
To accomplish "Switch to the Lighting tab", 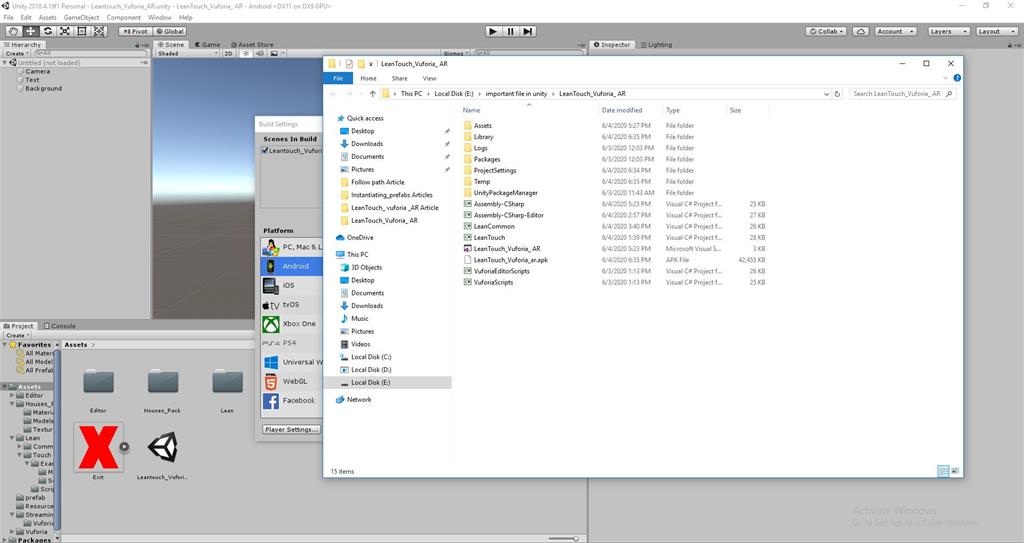I will (x=656, y=44).
